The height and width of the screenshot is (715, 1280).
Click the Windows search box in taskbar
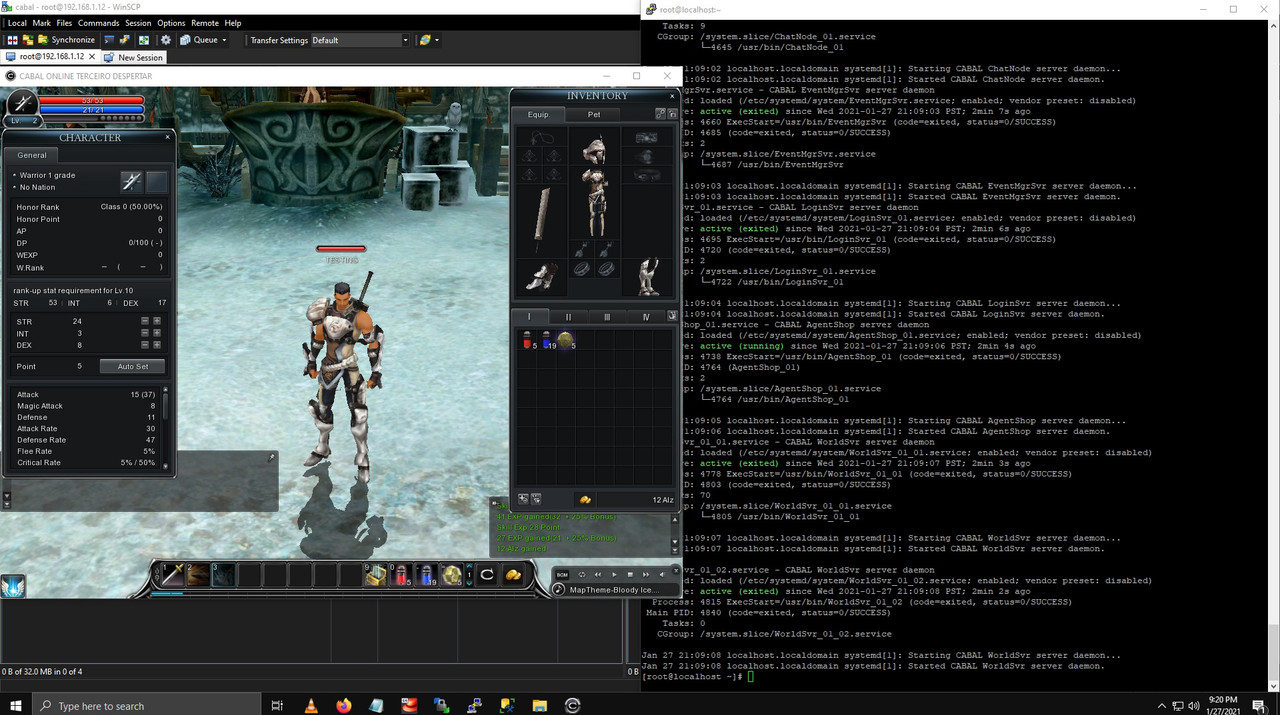click(x=145, y=705)
